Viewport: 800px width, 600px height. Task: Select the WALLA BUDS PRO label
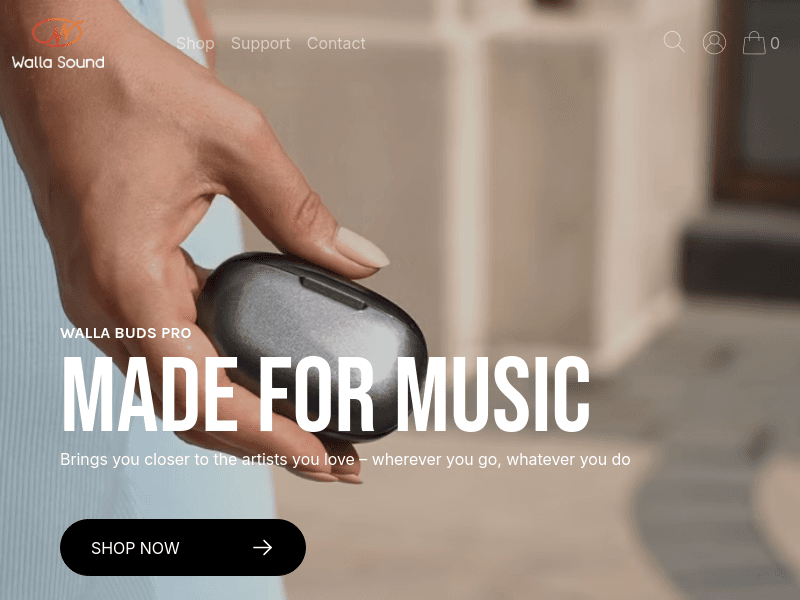[x=126, y=333]
